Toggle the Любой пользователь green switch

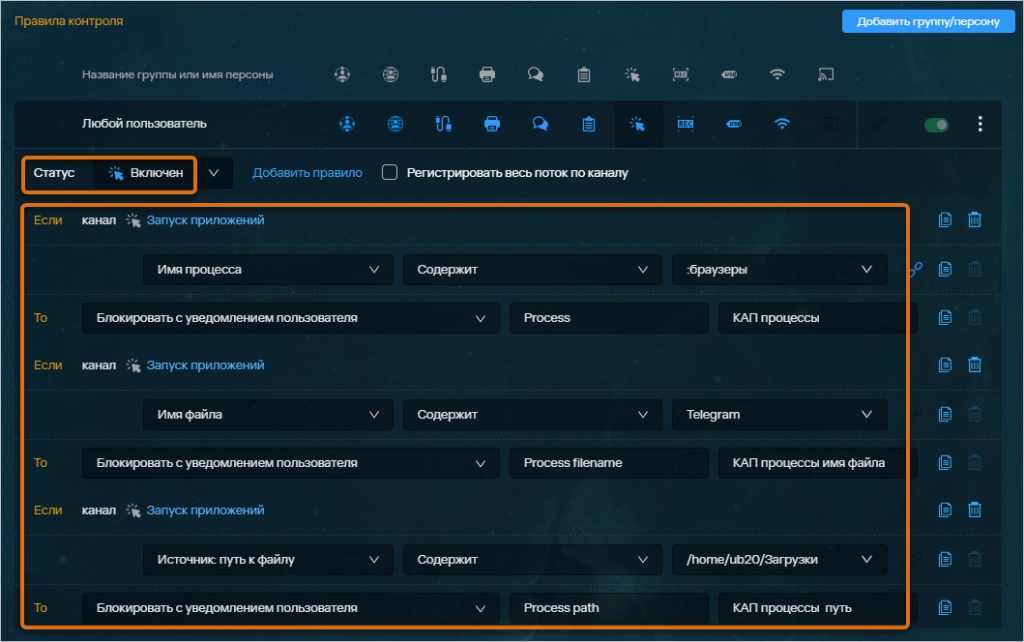click(x=937, y=125)
